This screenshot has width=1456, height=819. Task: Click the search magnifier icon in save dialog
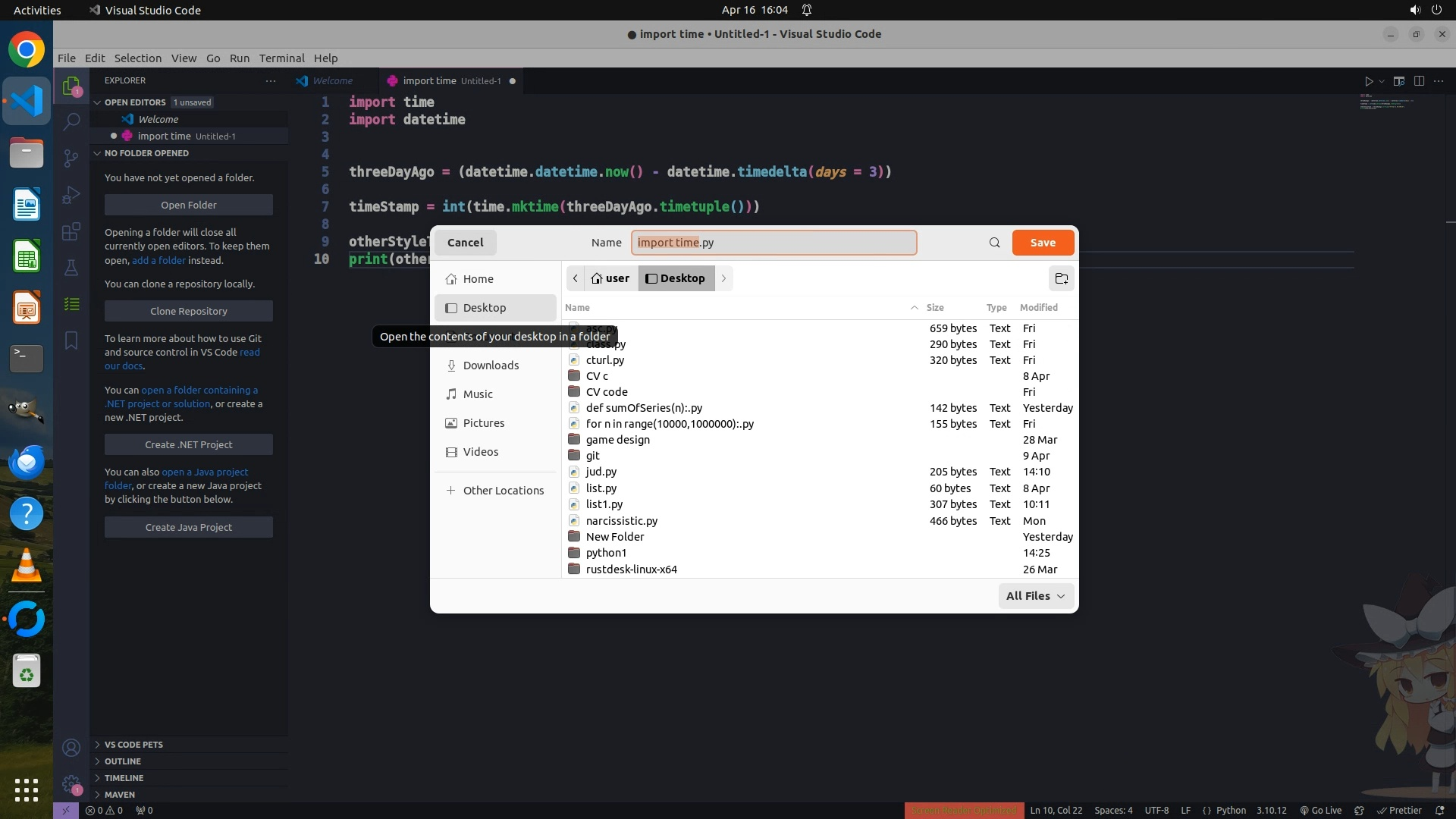pos(994,243)
